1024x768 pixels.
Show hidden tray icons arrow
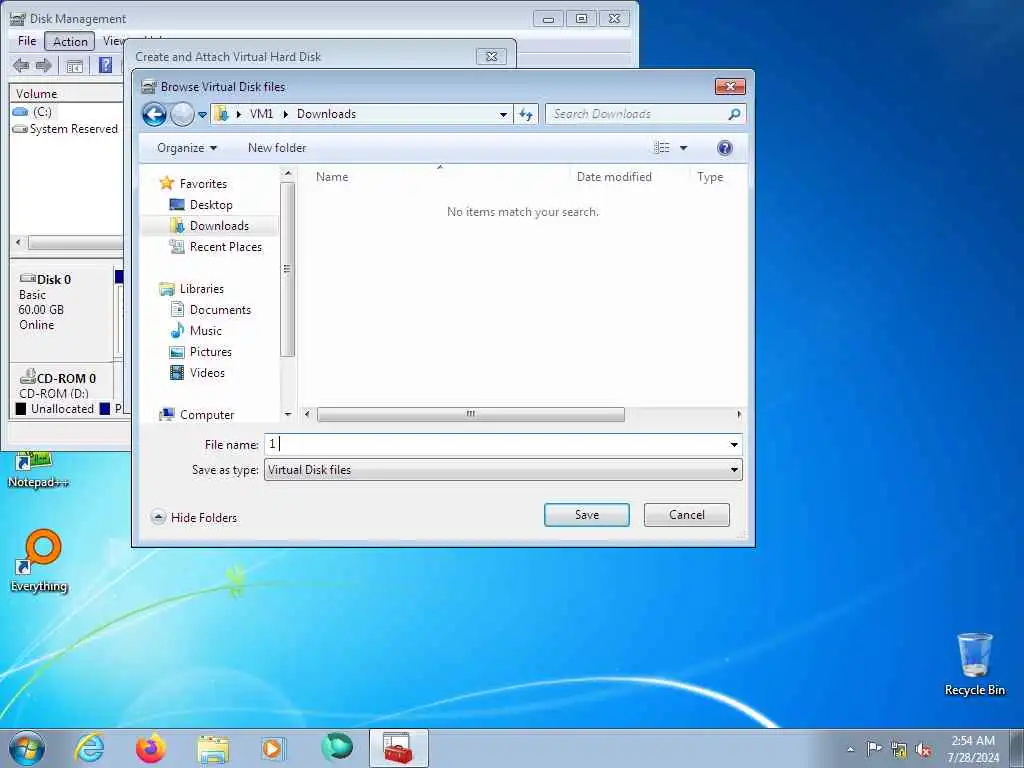pos(850,750)
